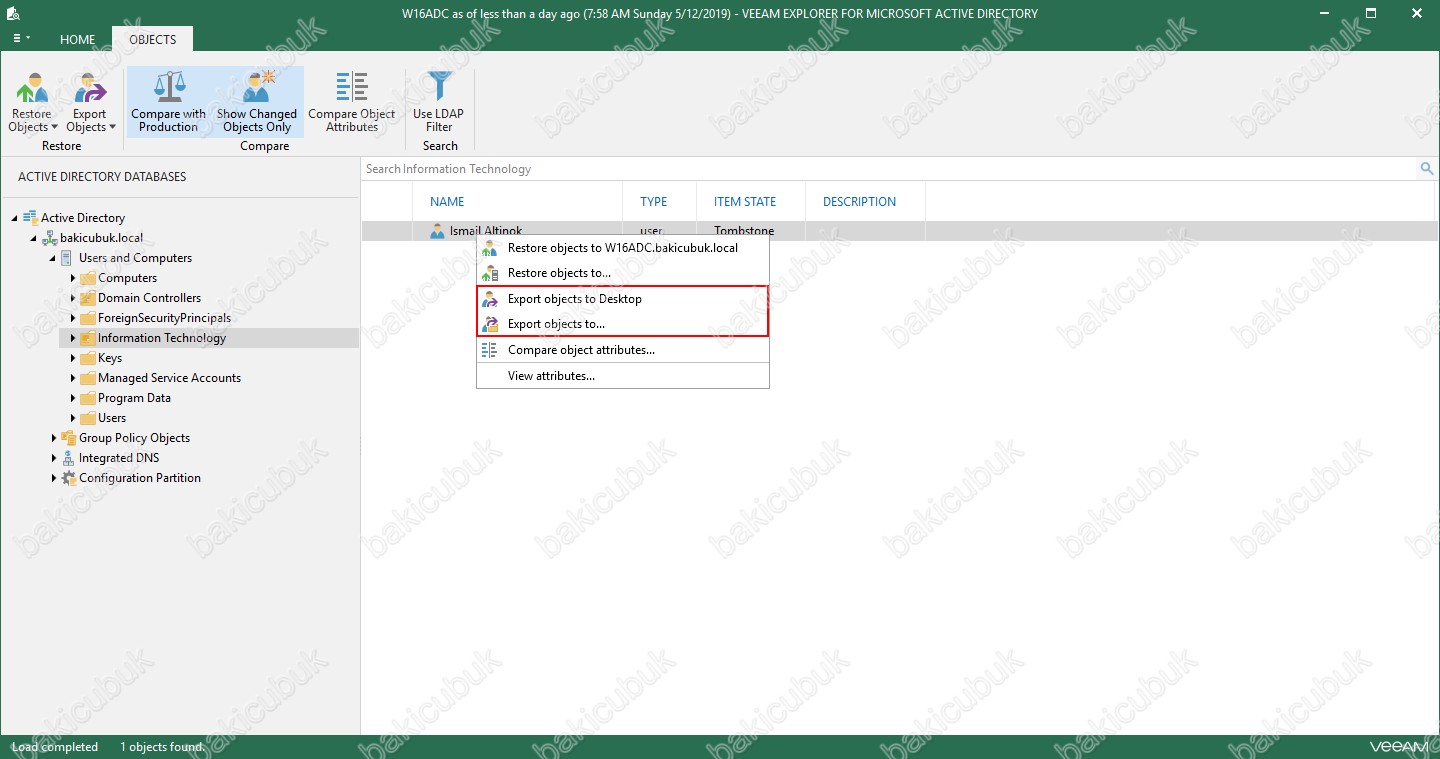This screenshot has width=1440, height=759.
Task: Click icon beside Restore objects to W16ADC
Action: [x=490, y=248]
